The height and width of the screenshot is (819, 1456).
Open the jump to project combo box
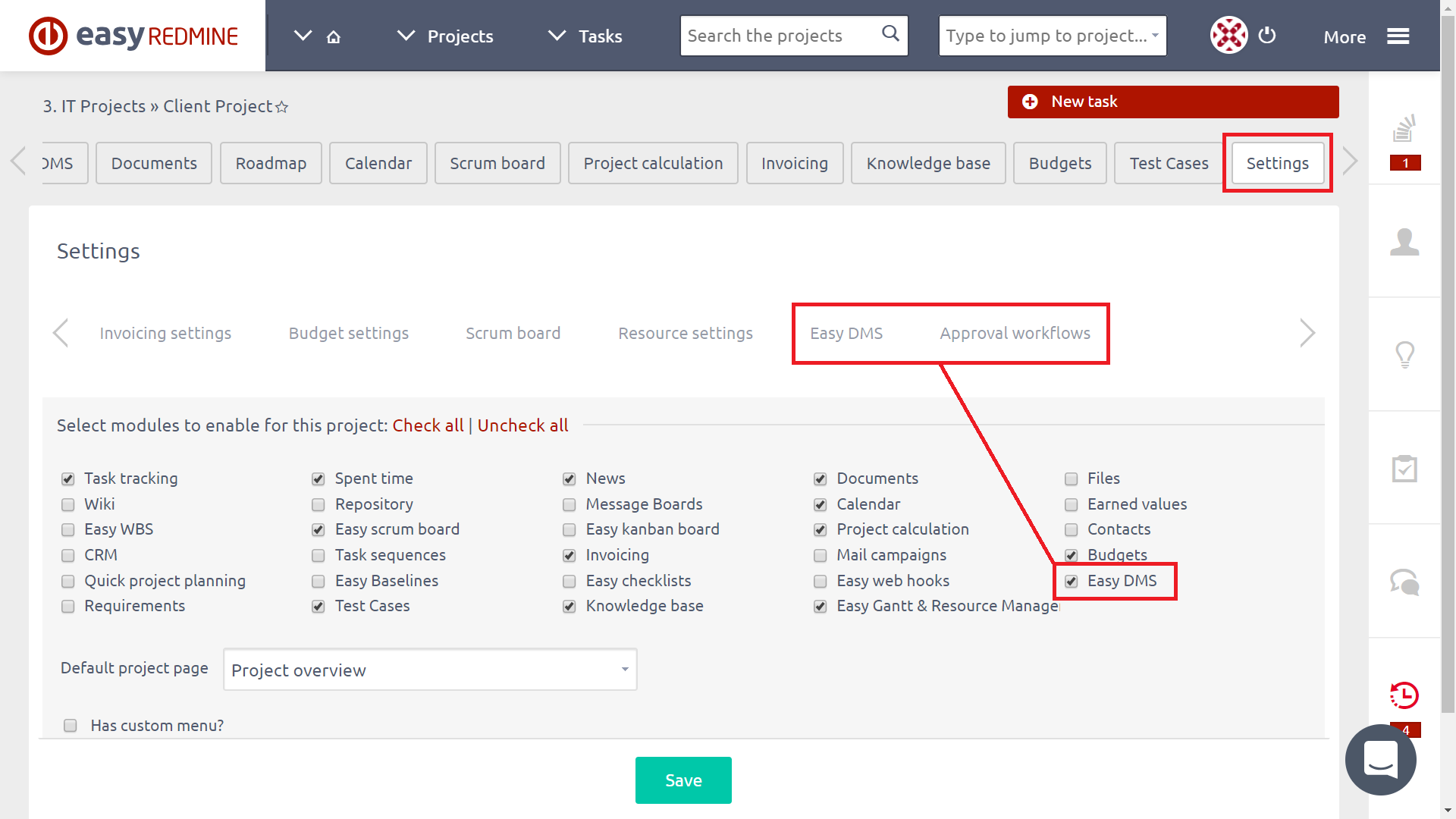(x=1053, y=36)
